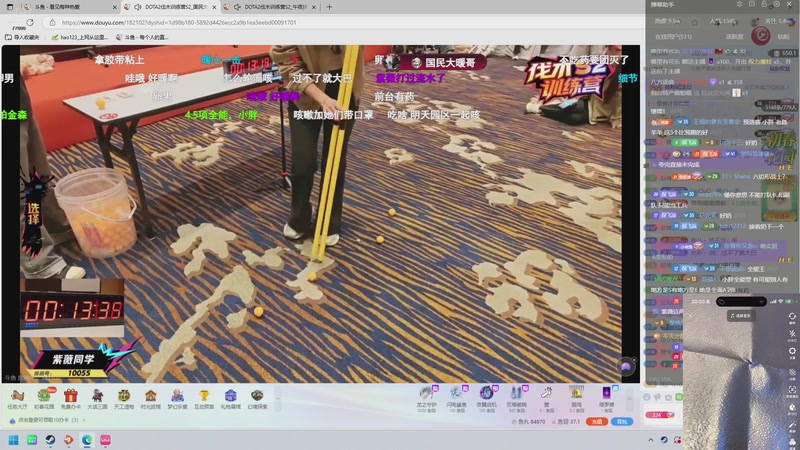Open 天工造物 activity icon
Screen dimensions: 800x450
coord(124,399)
